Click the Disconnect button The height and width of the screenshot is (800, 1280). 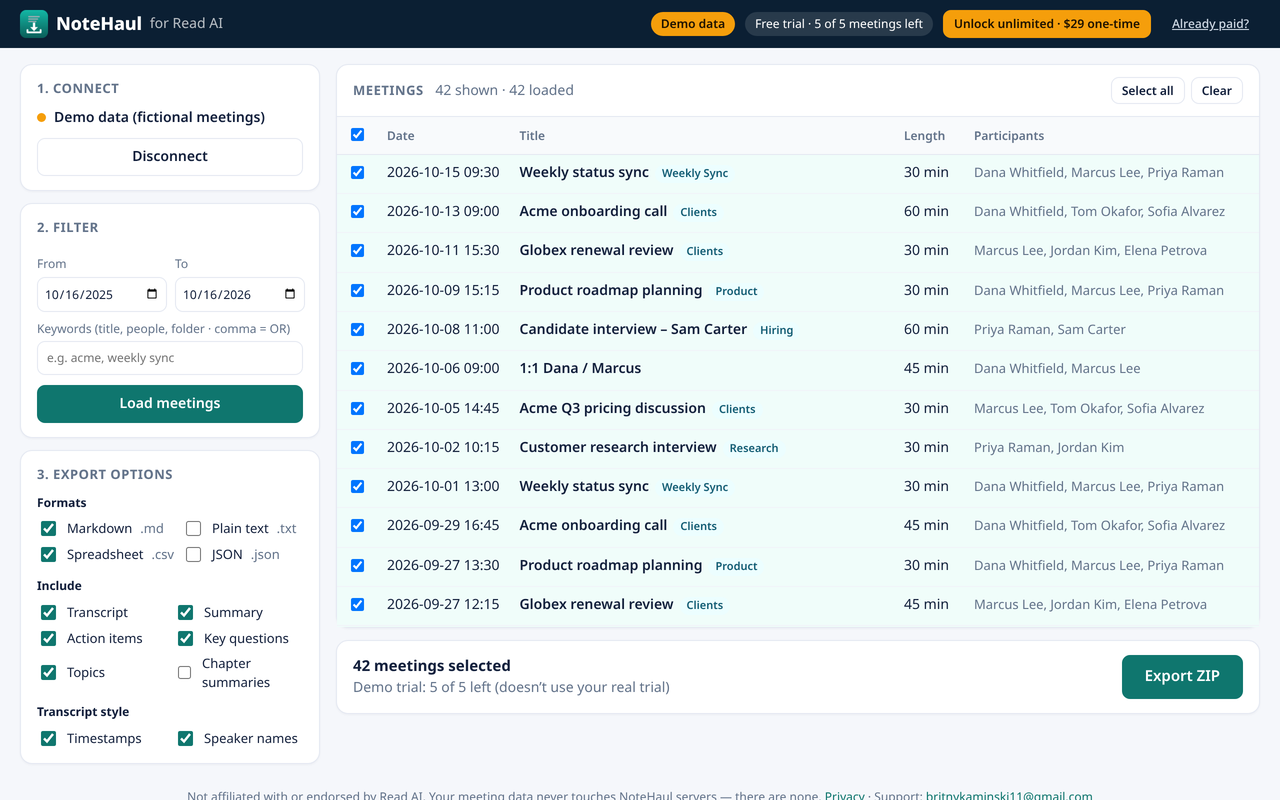tap(170, 156)
